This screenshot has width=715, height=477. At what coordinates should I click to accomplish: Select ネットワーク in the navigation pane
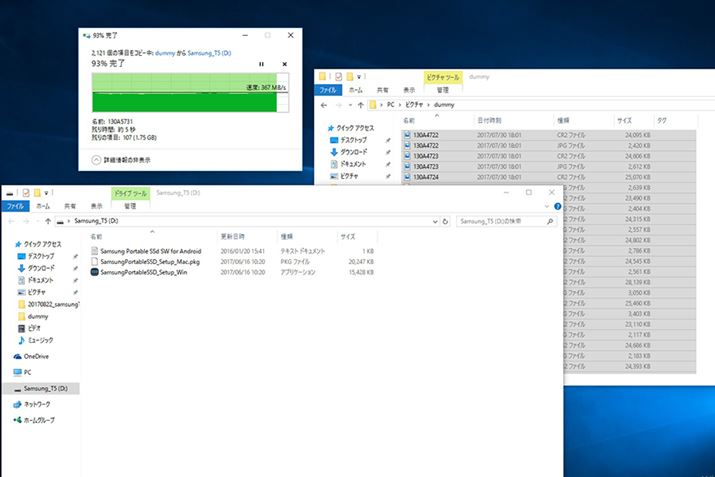39,405
